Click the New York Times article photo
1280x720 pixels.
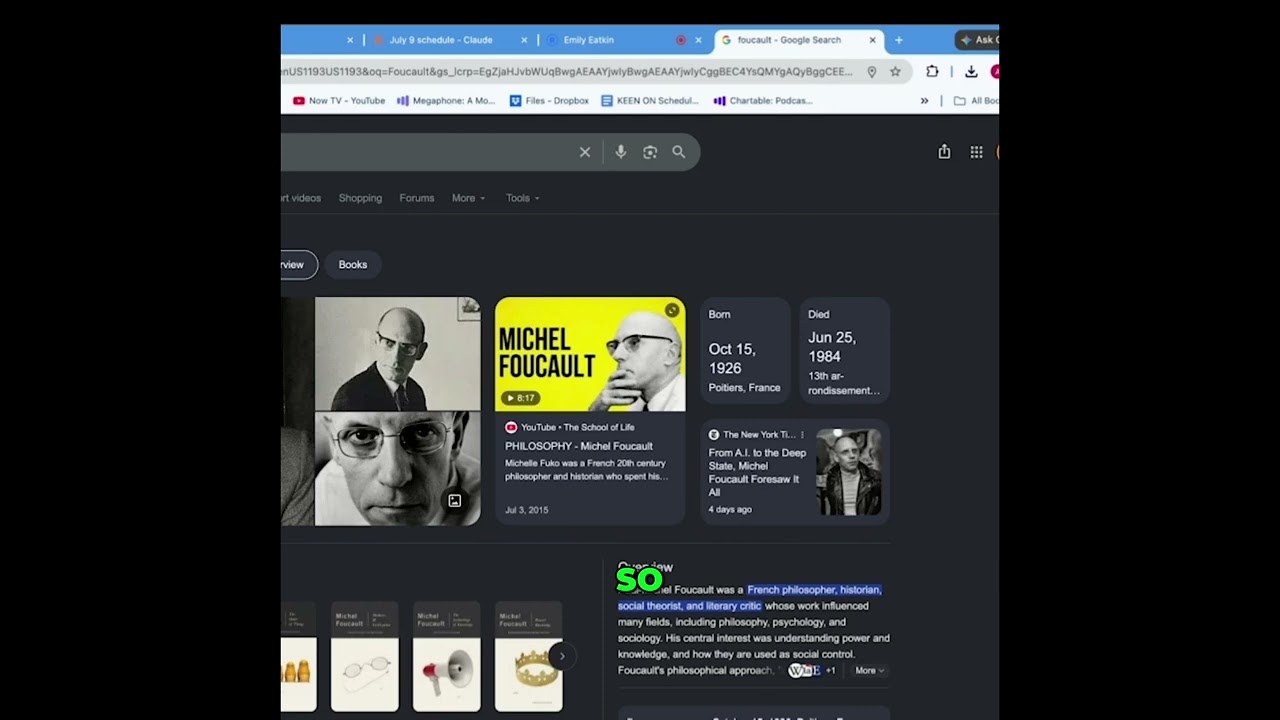849,472
